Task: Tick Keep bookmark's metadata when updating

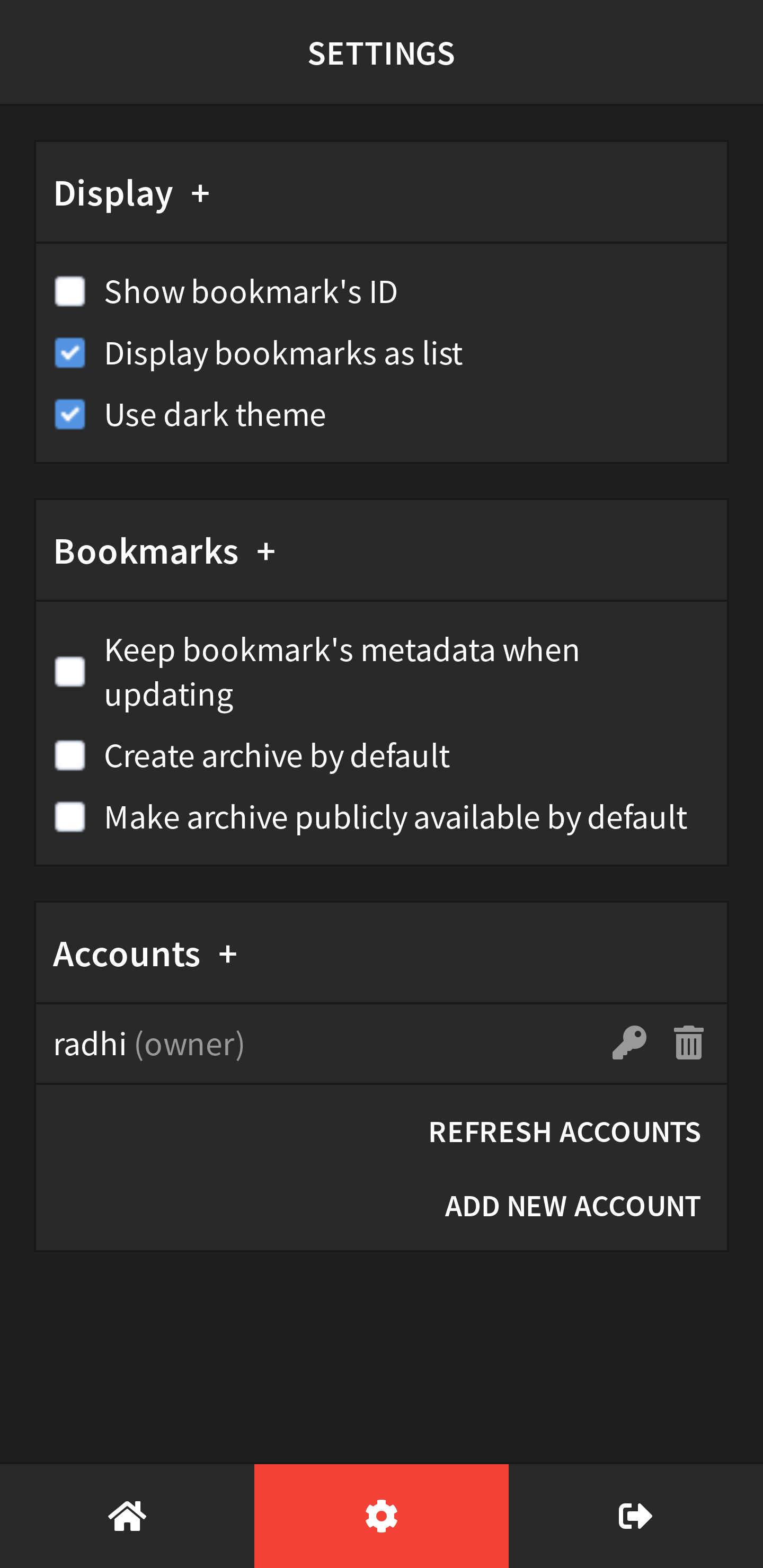Action: click(70, 672)
